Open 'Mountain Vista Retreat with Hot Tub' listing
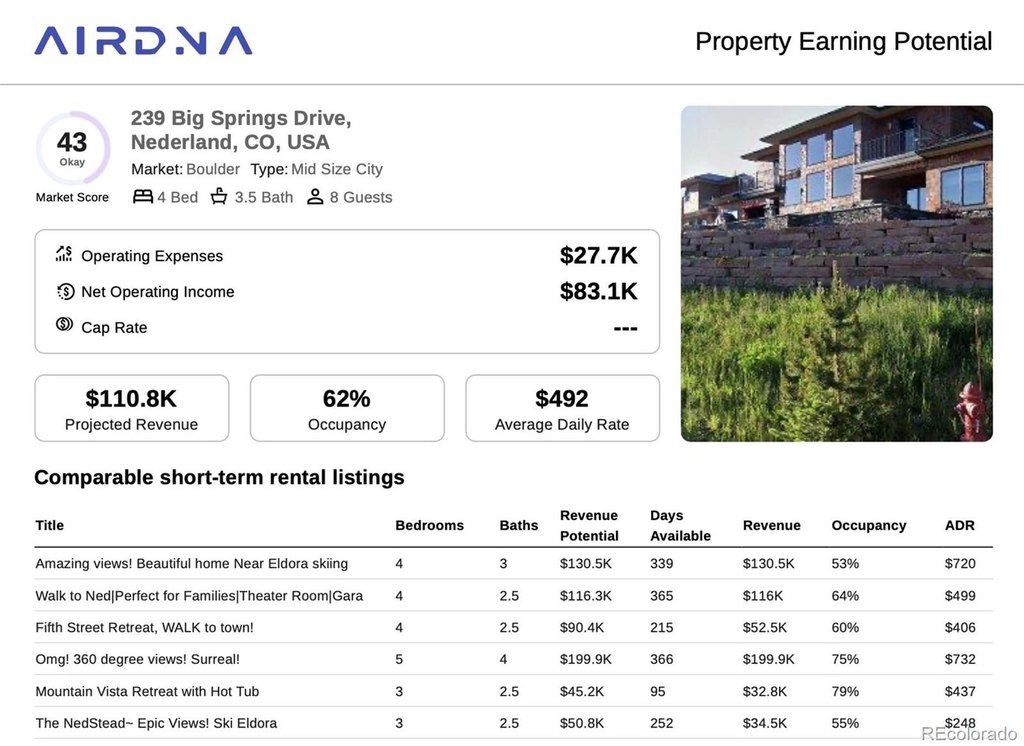The height and width of the screenshot is (746, 1024). point(147,691)
